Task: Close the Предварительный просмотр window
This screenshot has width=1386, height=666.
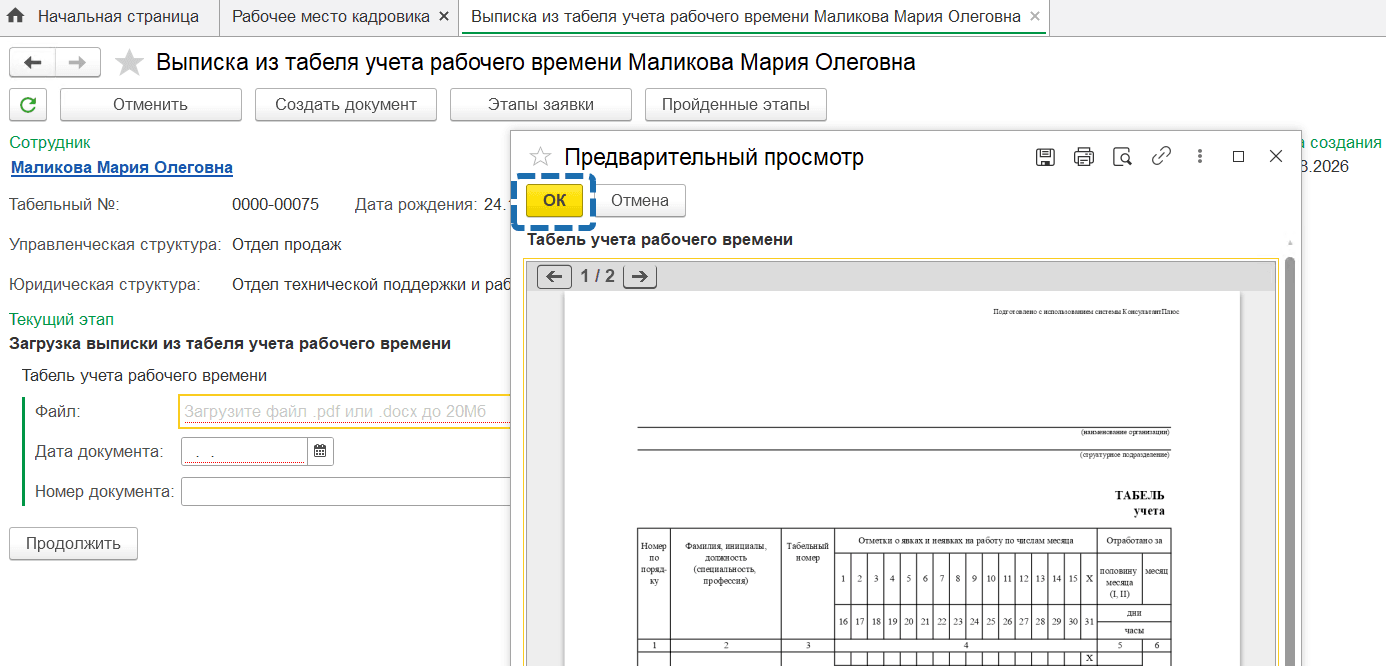Action: pyautogui.click(x=1276, y=156)
